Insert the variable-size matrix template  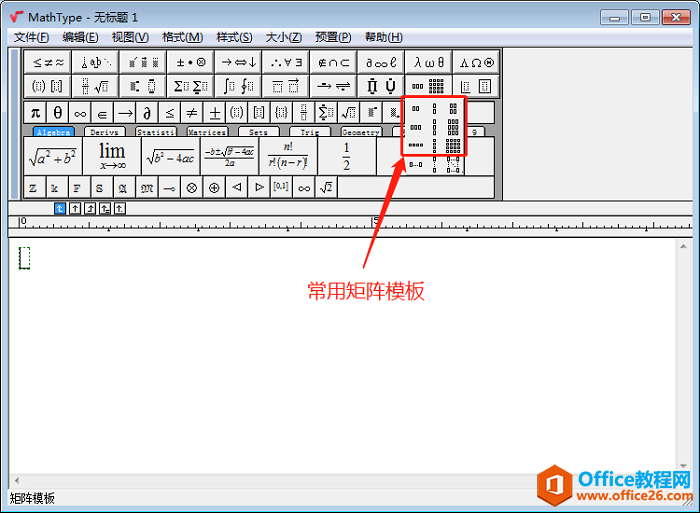point(453,165)
